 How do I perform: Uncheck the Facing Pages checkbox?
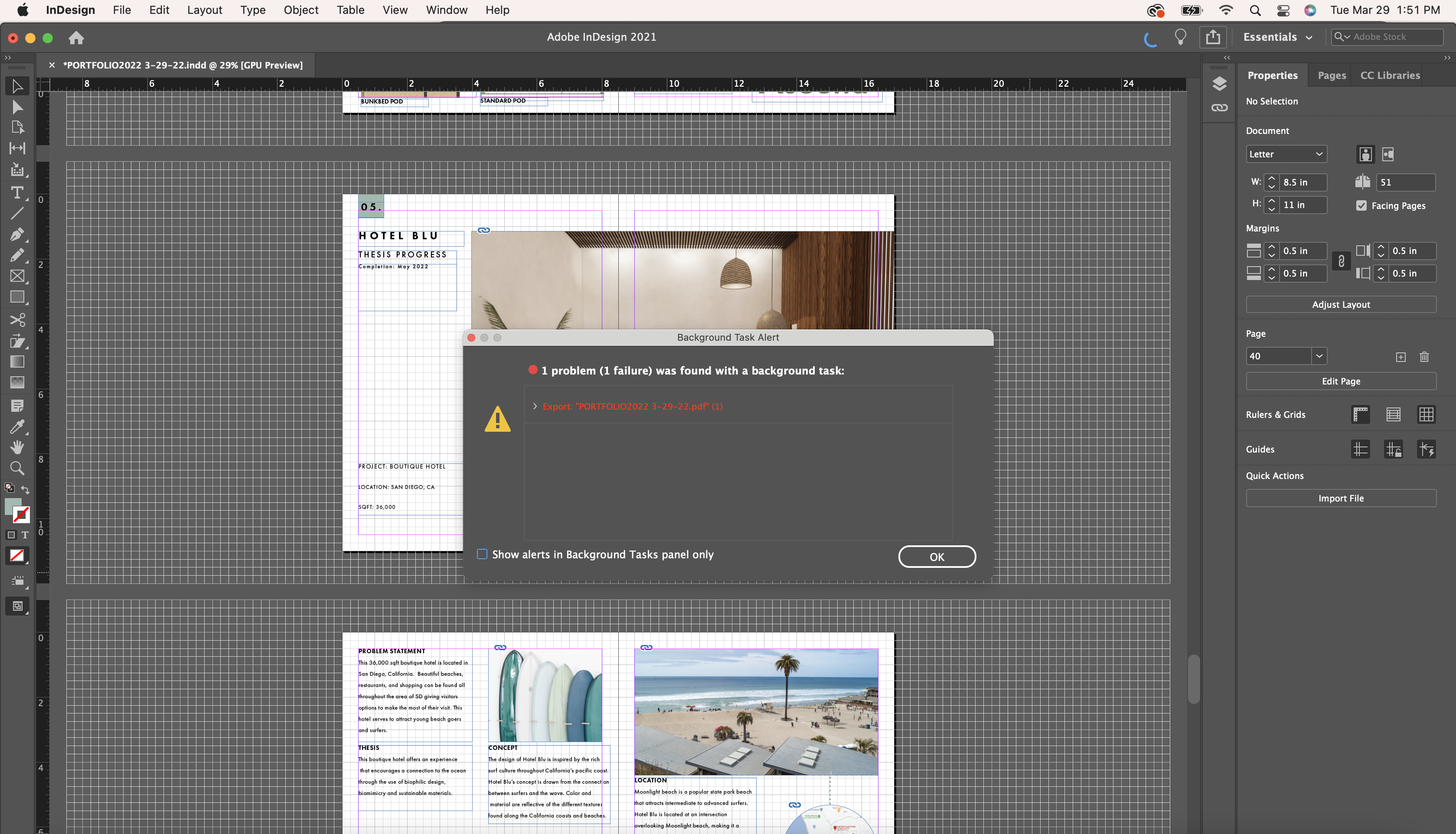click(x=1361, y=205)
